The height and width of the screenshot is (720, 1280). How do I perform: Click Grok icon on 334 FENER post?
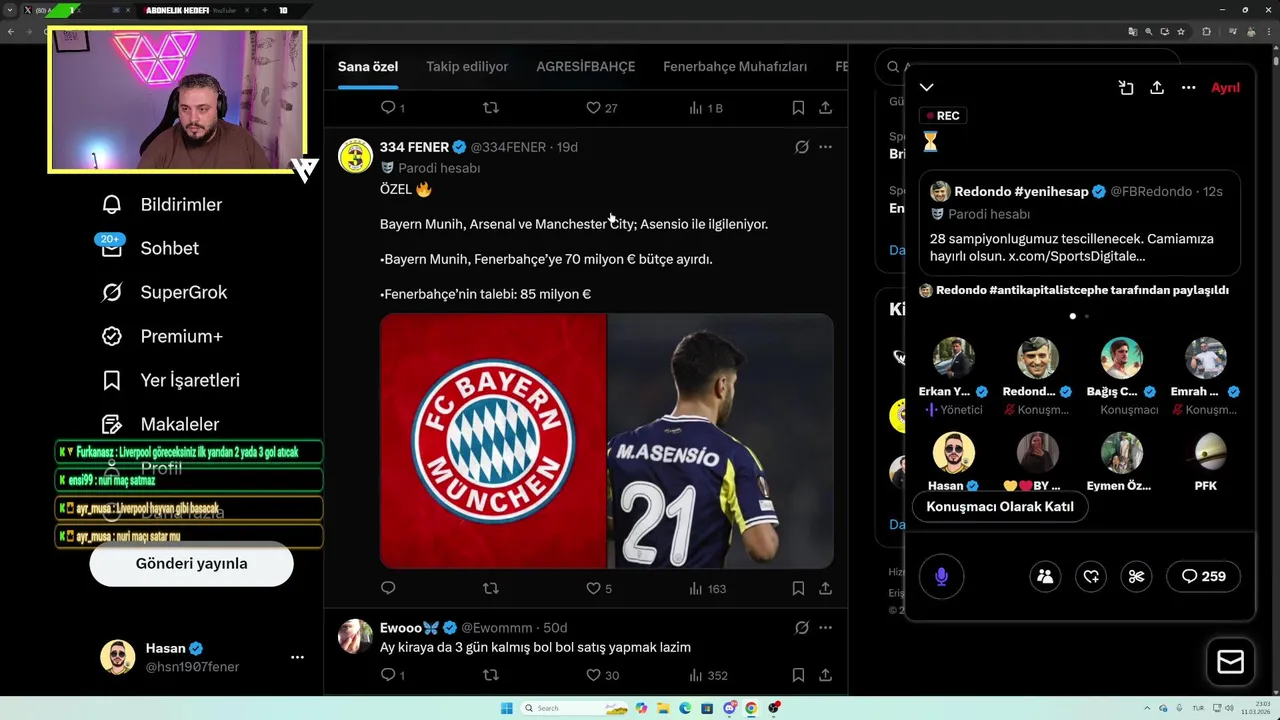point(801,147)
